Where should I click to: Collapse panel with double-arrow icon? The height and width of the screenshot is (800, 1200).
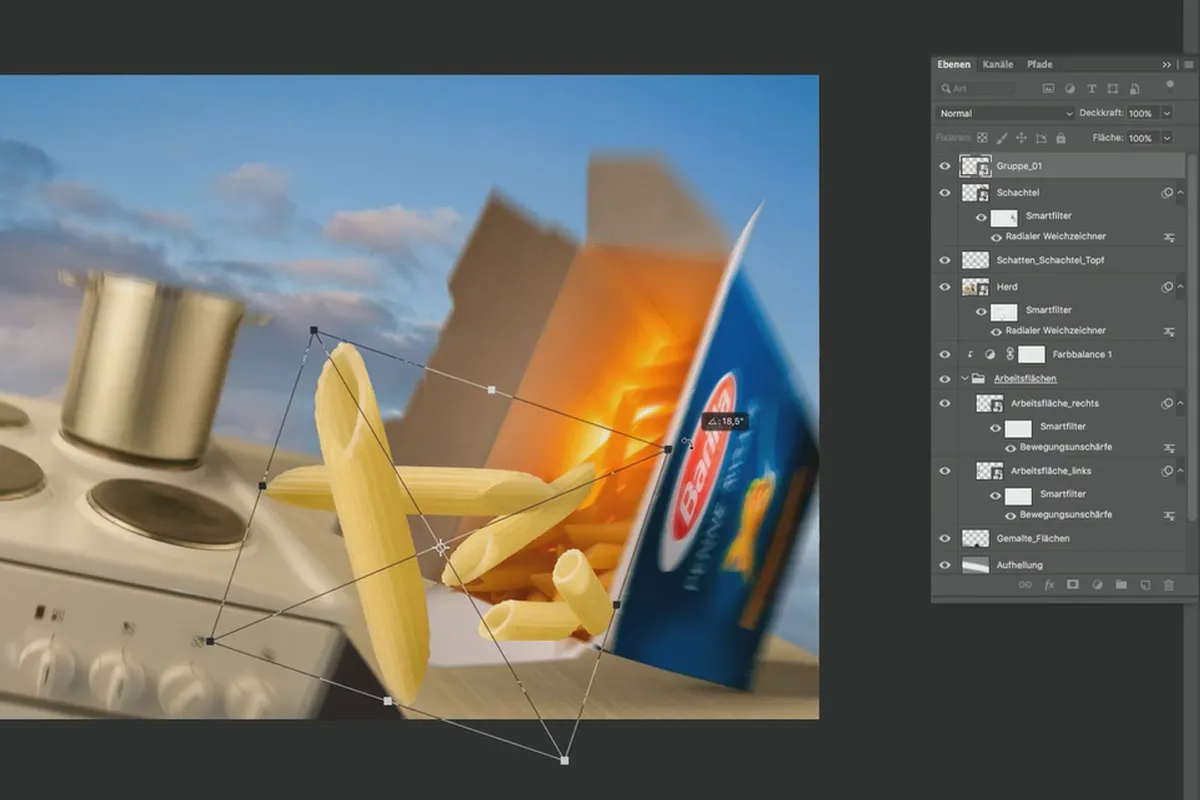(1167, 64)
